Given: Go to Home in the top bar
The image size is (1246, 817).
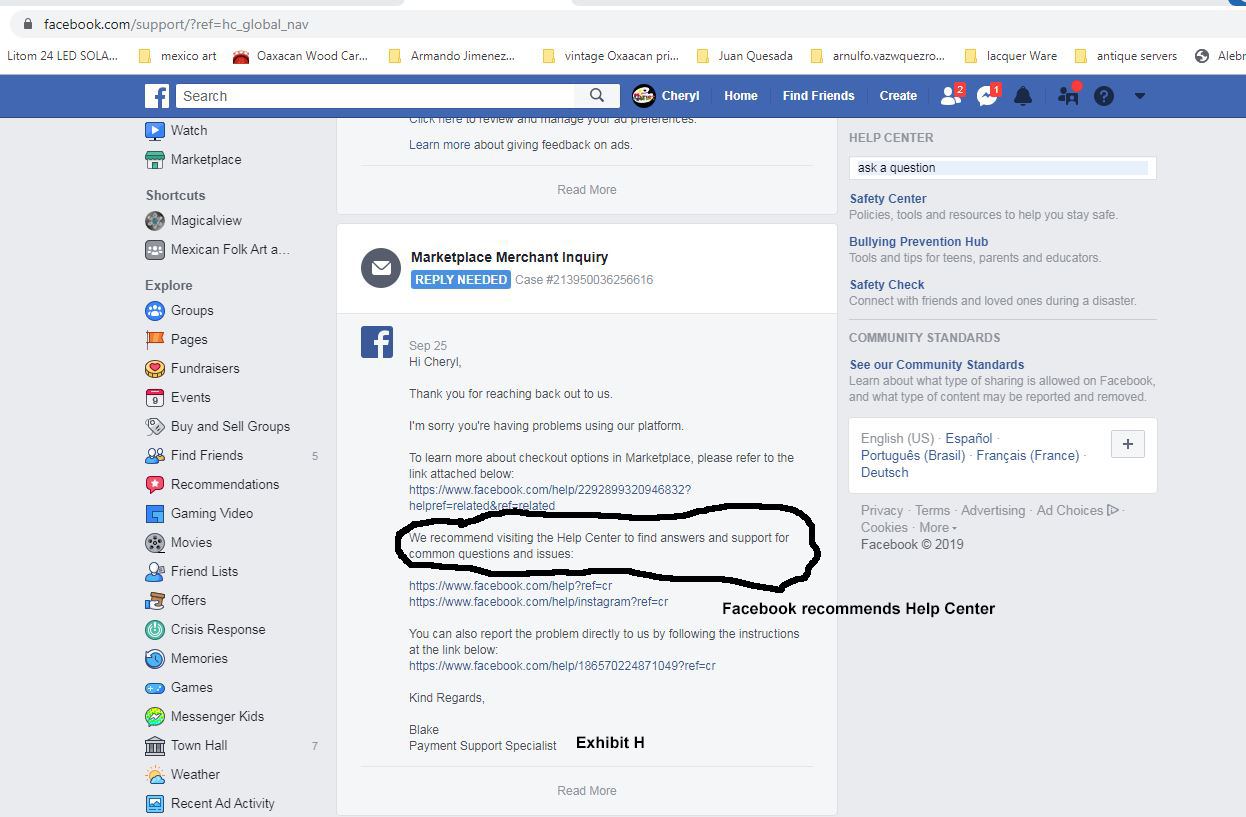Looking at the screenshot, I should (741, 96).
